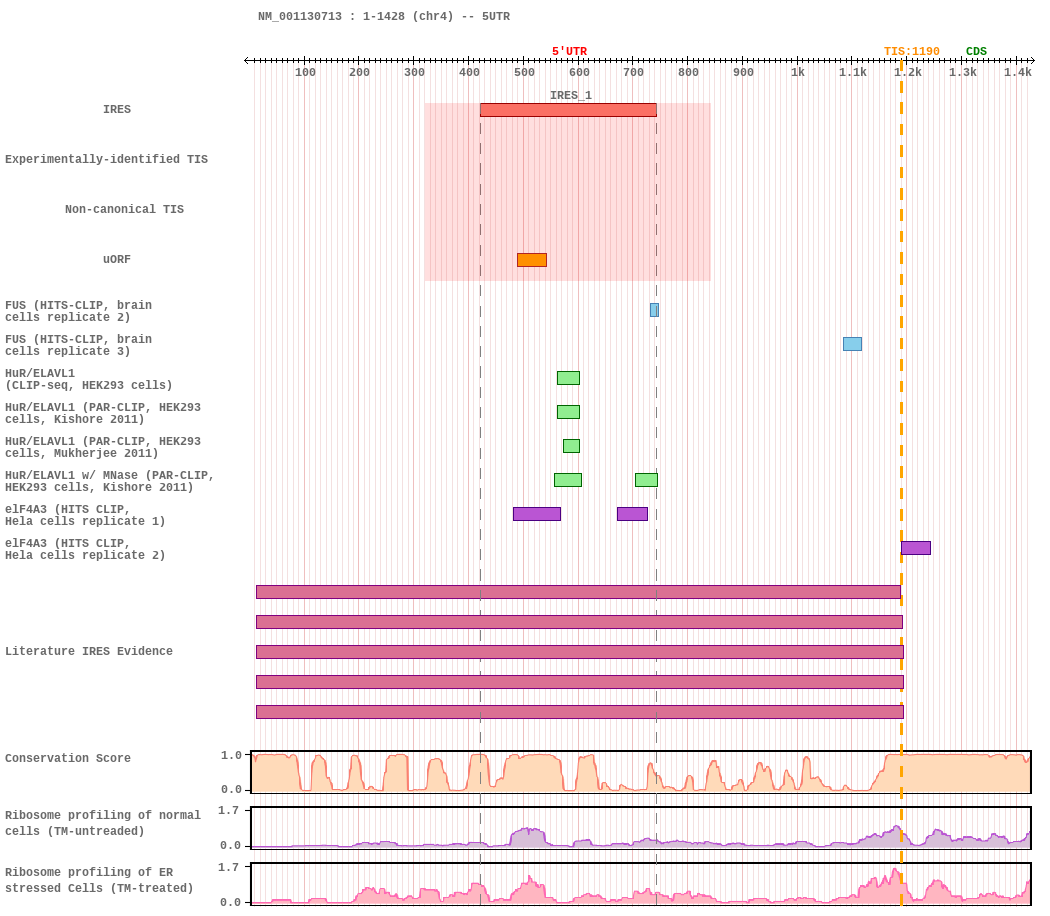This screenshot has width=1050, height=916.
Task: Select the HuR/ELAVL1 CLIP-seq HEK293 label
Action: 88,380
